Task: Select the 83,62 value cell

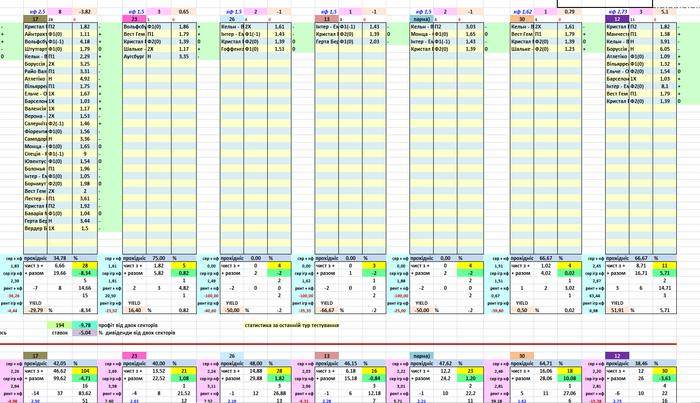Action: (x=85, y=394)
